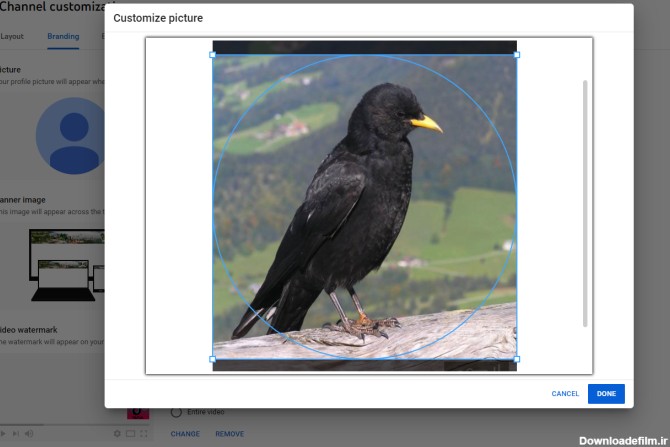Click the fullscreen icon in preview

pos(144,434)
